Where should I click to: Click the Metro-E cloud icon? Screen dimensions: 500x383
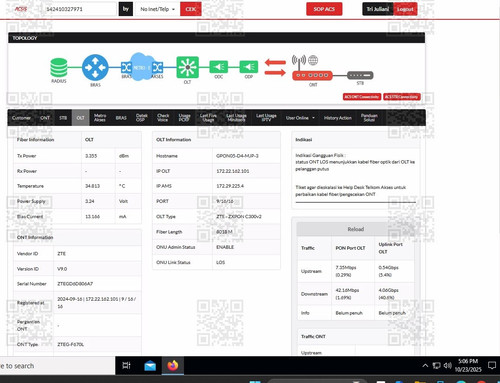coord(142,67)
